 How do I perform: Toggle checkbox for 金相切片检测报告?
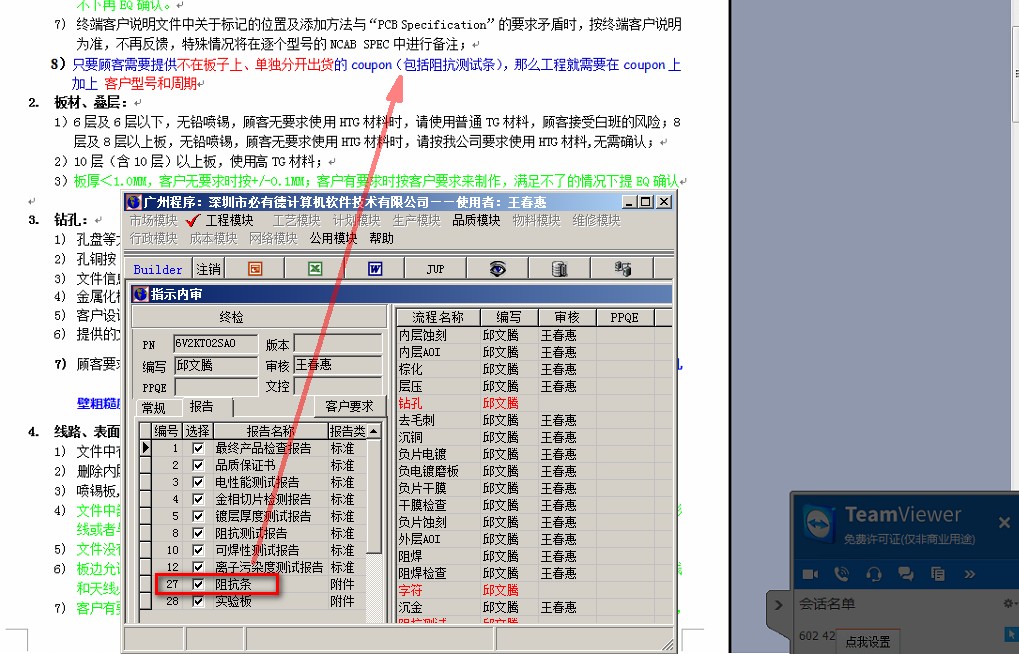point(198,499)
